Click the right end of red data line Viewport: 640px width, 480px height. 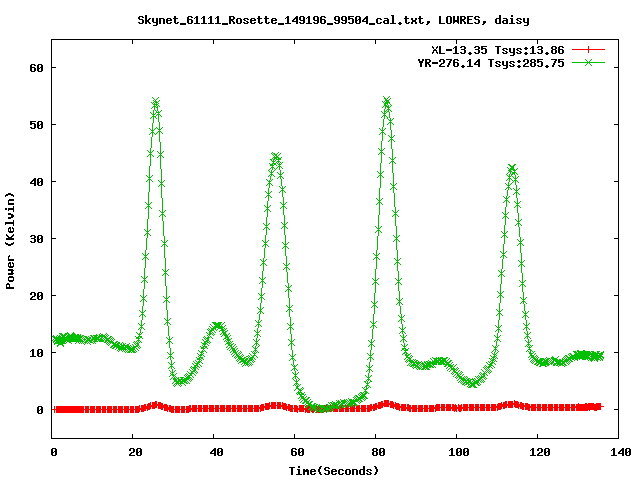[599, 407]
